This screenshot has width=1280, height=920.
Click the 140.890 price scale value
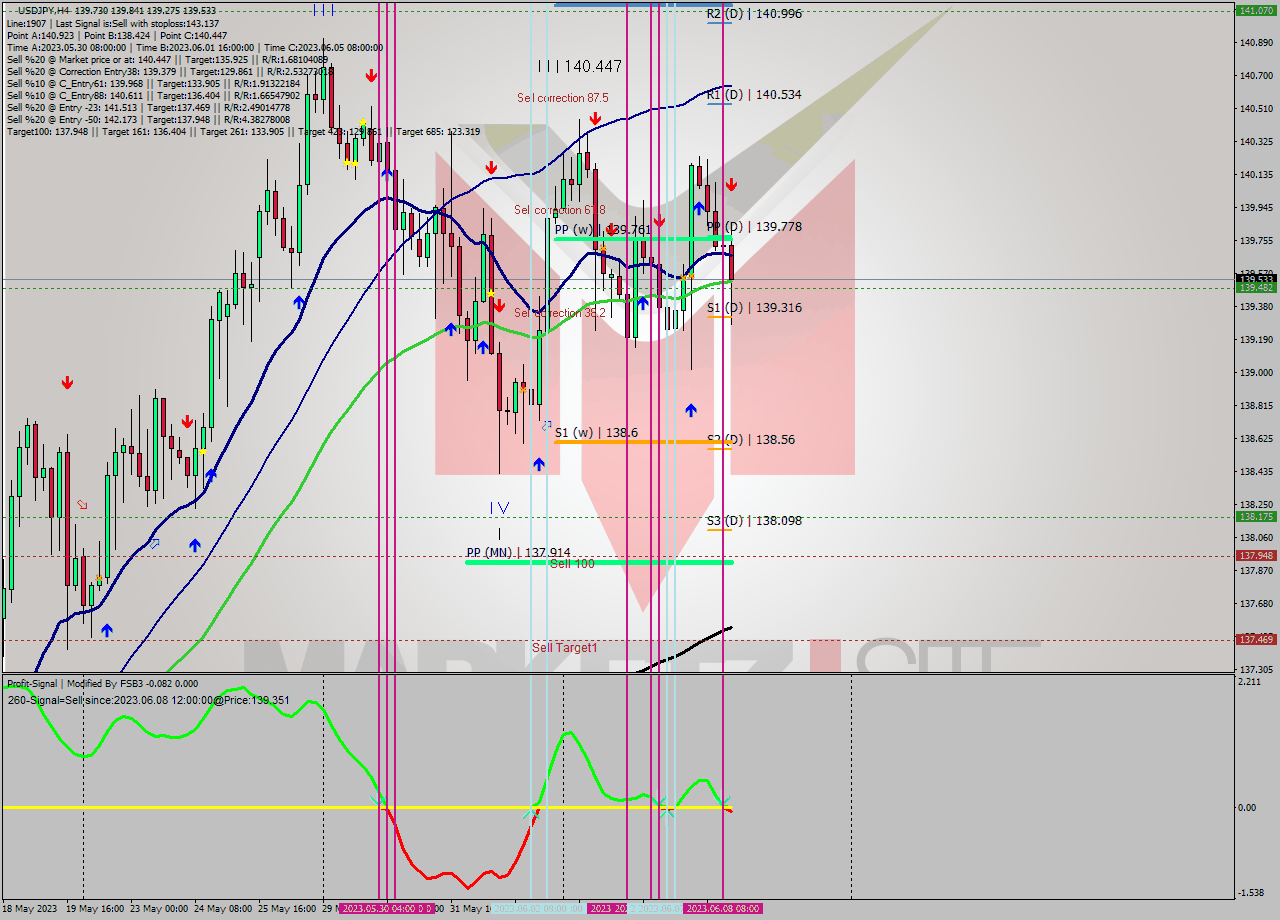click(1255, 43)
